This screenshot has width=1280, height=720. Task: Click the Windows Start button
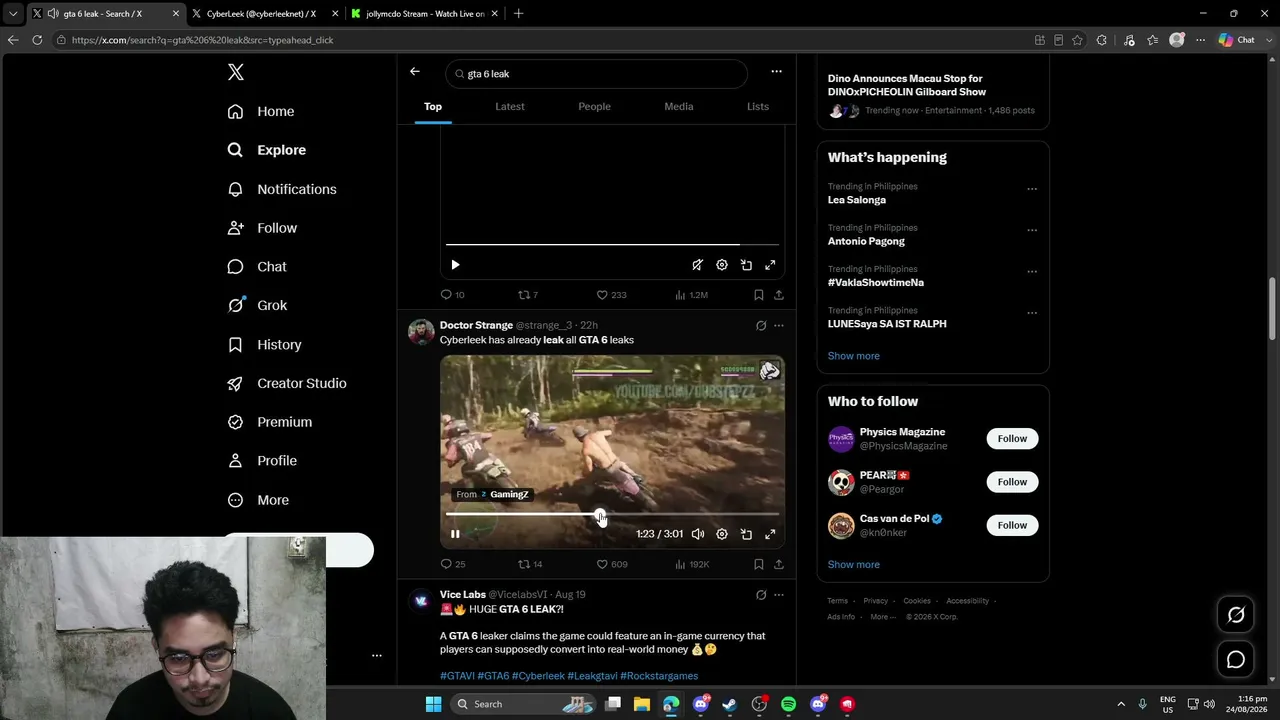433,704
